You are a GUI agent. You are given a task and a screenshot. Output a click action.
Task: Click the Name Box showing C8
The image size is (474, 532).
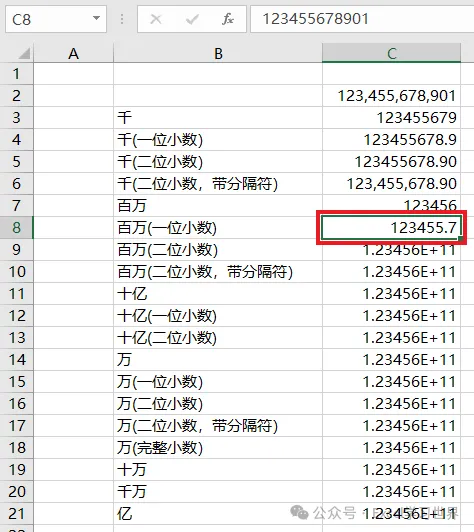tap(56, 19)
